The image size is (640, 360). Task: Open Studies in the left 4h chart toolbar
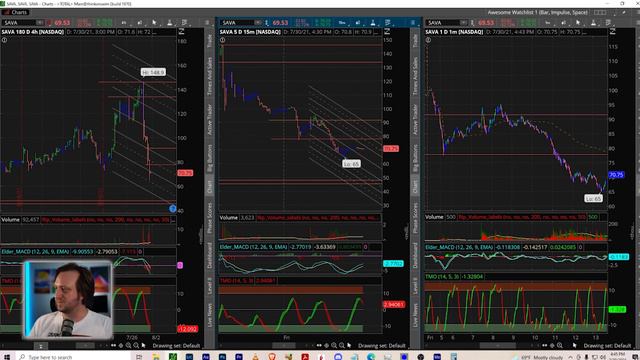[140, 22]
